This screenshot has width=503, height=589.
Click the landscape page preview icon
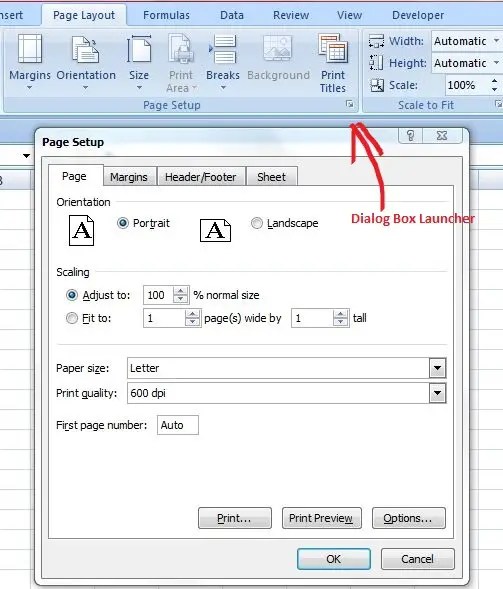215,230
